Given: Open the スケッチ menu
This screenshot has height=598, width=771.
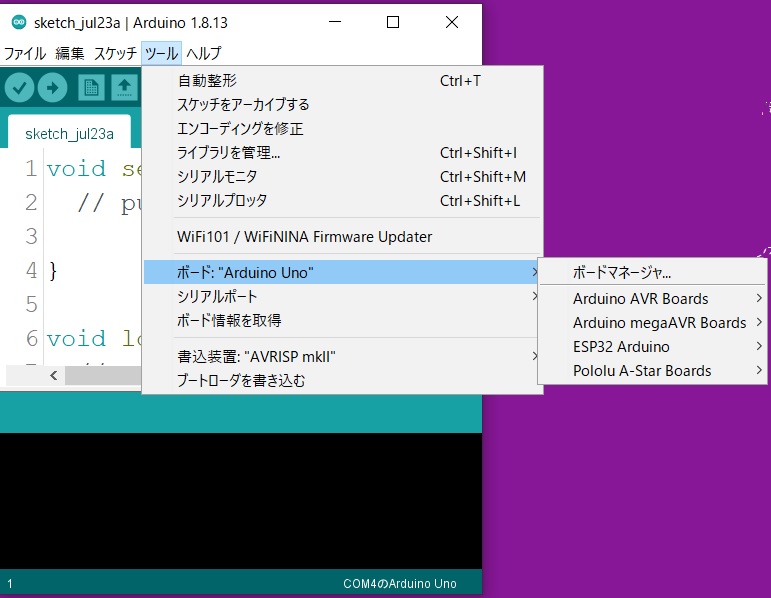Looking at the screenshot, I should [115, 53].
